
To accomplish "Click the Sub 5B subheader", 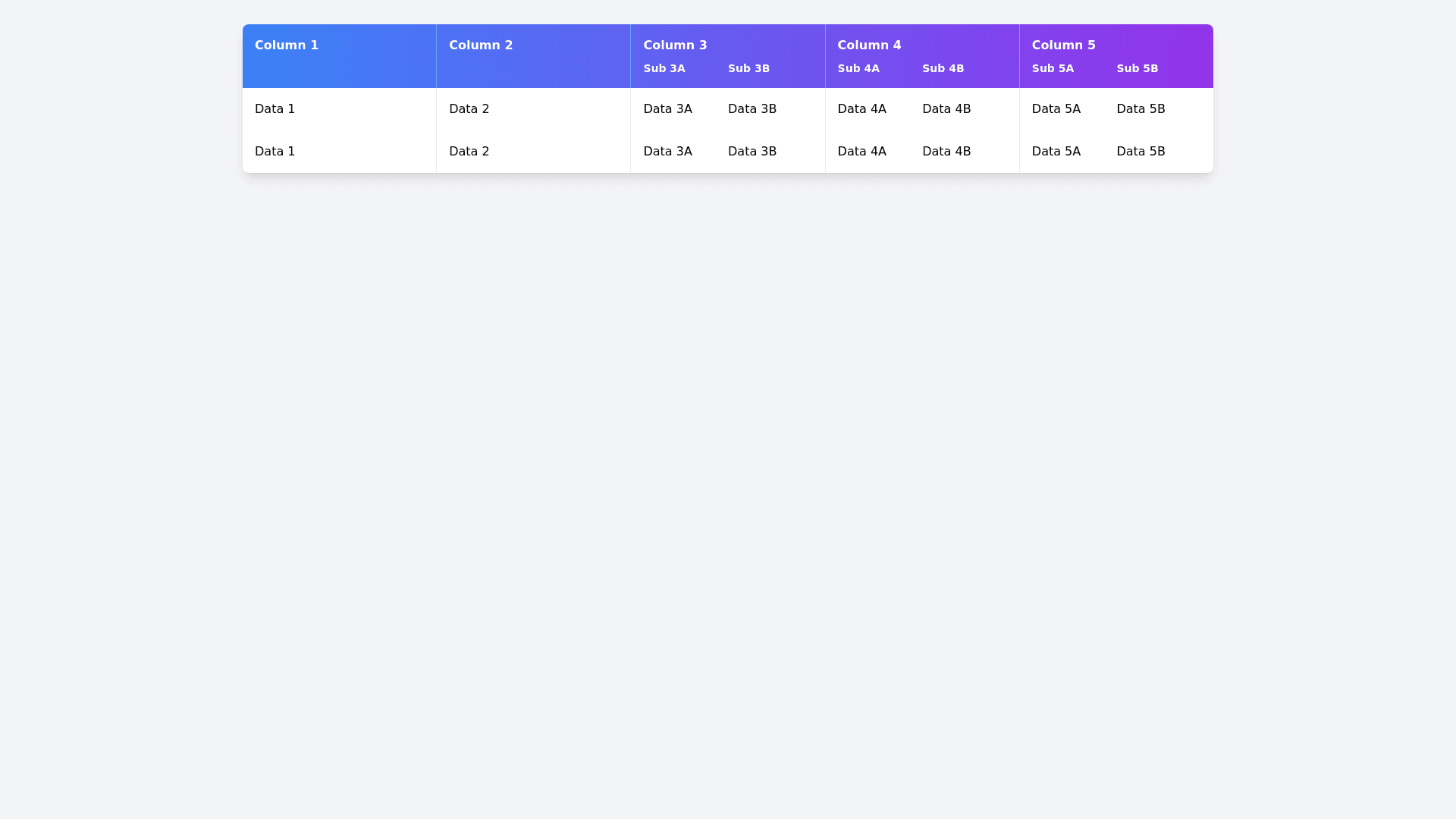I will 1137,68.
